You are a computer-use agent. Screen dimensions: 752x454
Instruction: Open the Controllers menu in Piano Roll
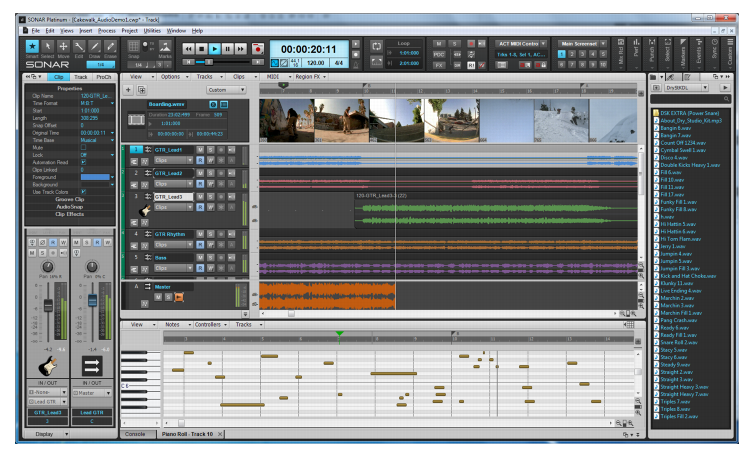point(210,325)
